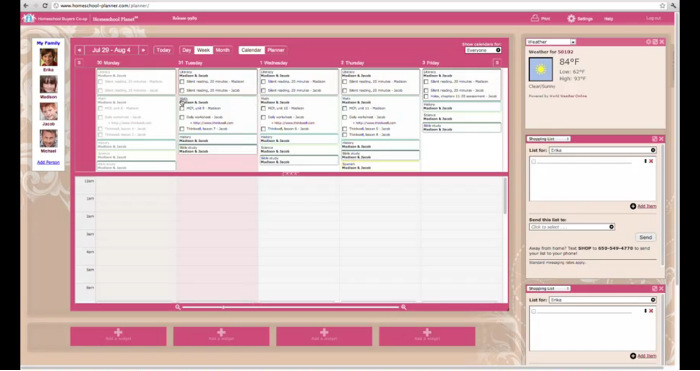
Task: Open Send this list to dropdown
Action: [572, 227]
